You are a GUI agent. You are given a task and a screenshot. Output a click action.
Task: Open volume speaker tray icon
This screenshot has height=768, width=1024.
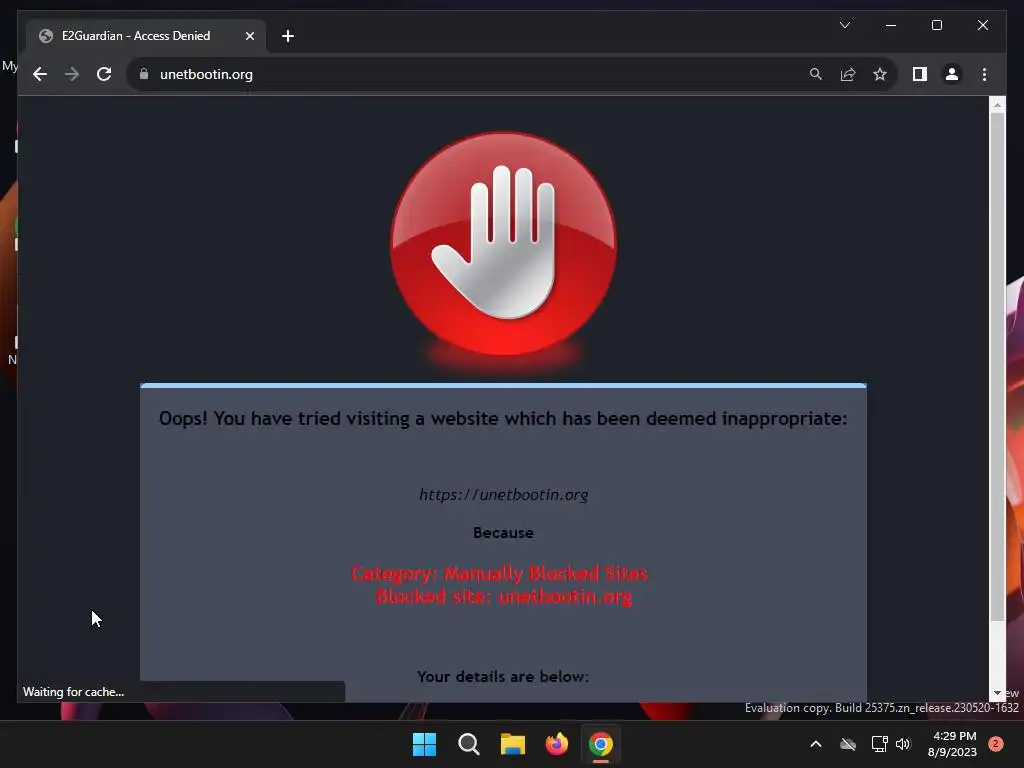[x=903, y=744]
